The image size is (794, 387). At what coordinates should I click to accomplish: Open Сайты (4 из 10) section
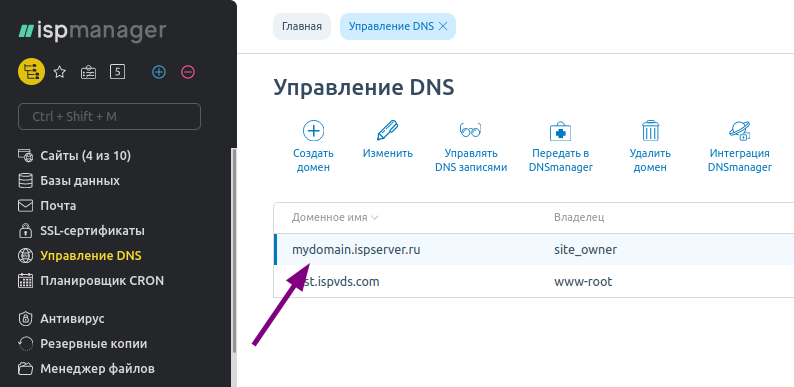pyautogui.click(x=86, y=156)
